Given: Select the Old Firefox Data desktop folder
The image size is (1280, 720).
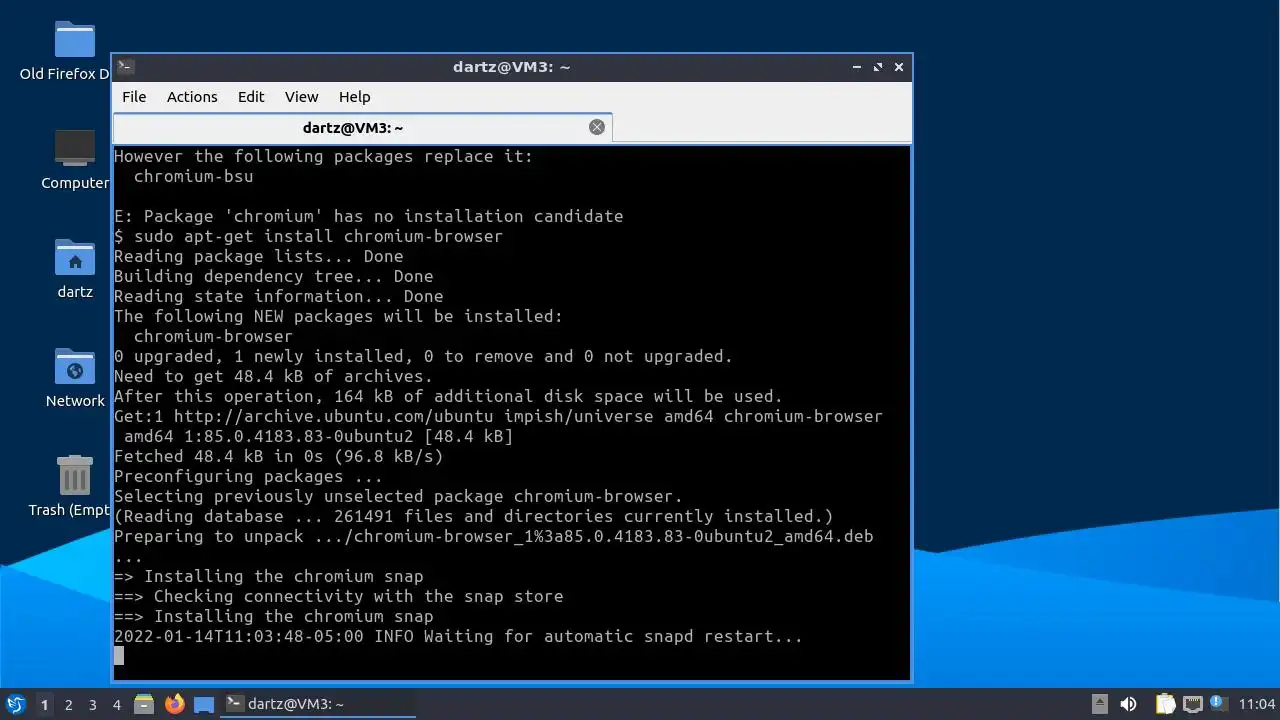Looking at the screenshot, I should [65, 52].
